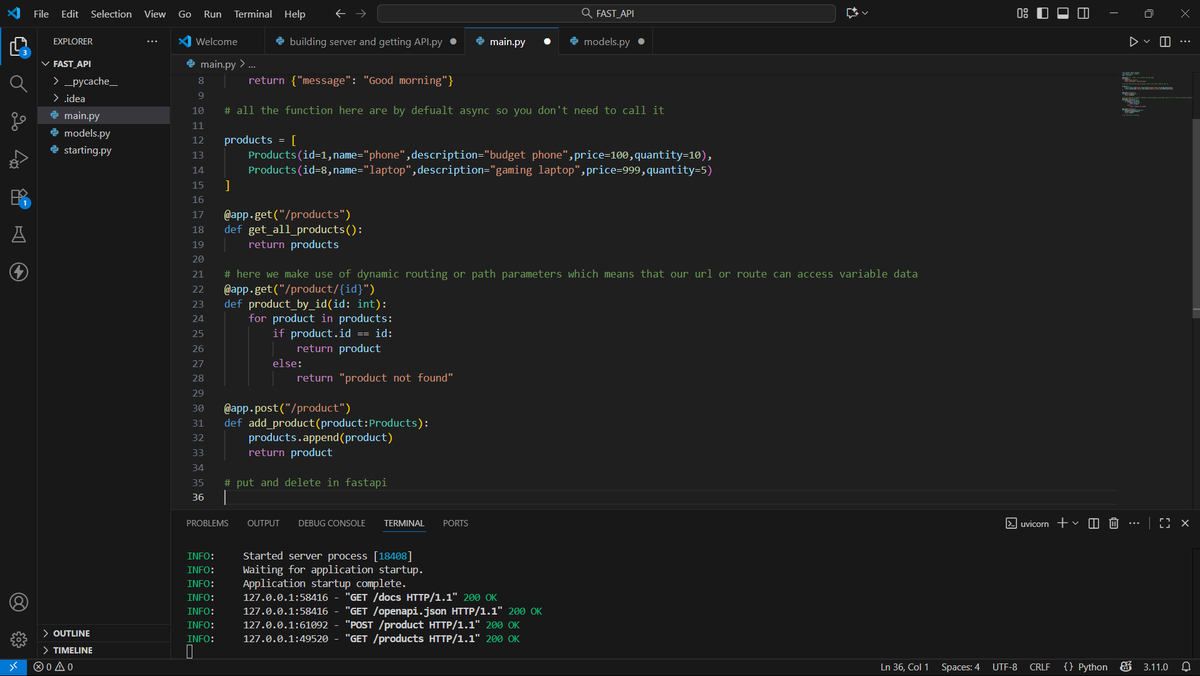Open the Accounts icon
Screen dimensions: 1200x676
18,602
